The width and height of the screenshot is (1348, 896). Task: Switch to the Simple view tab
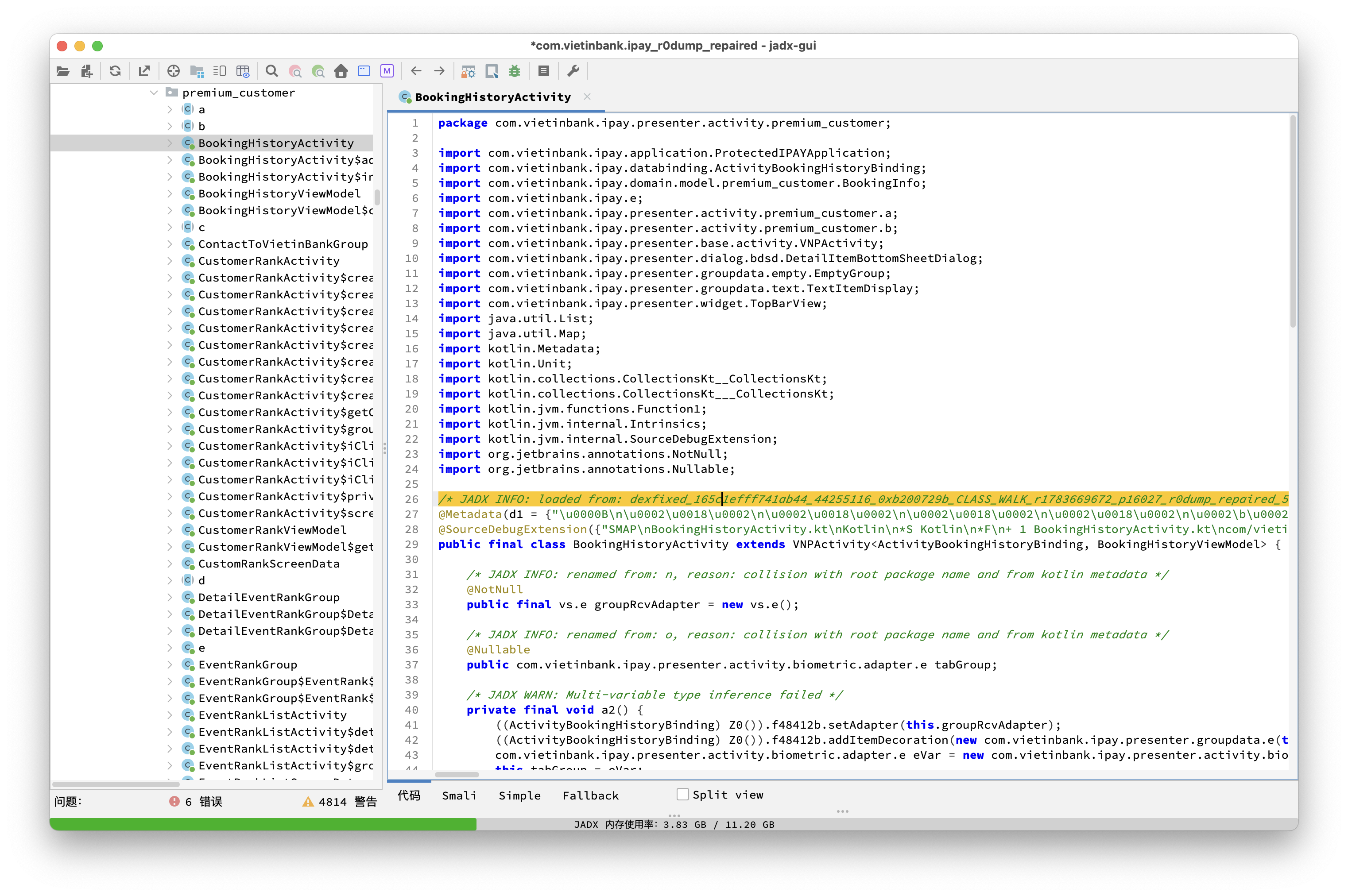pyautogui.click(x=519, y=796)
